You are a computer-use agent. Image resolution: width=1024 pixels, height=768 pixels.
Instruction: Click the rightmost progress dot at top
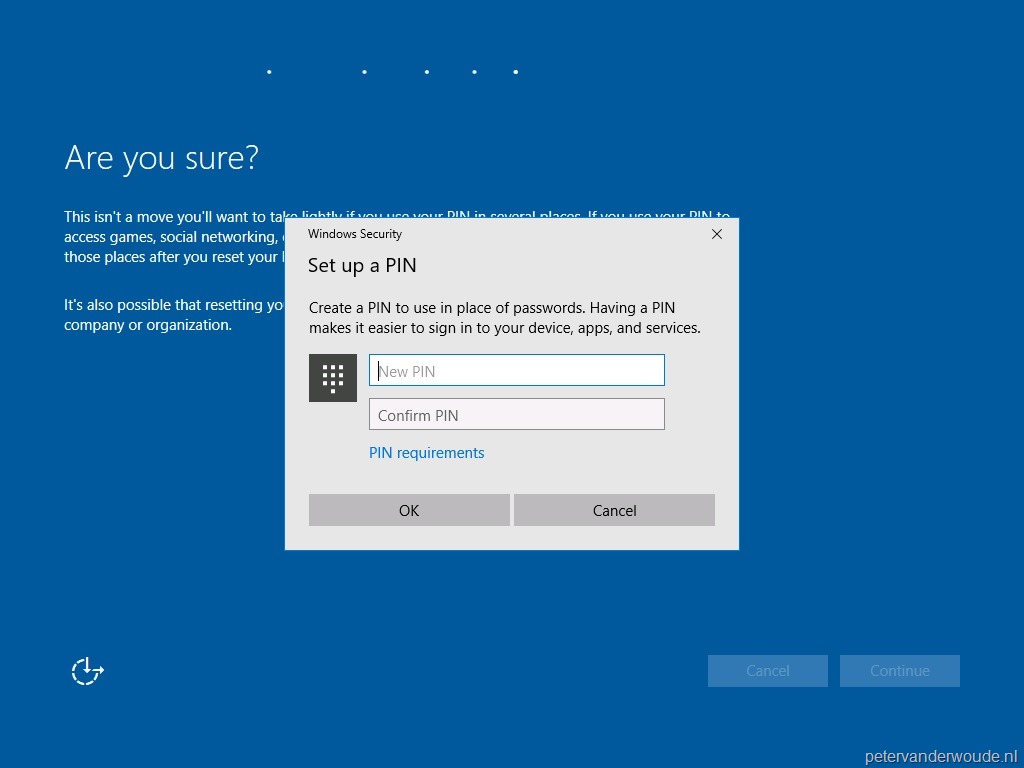(515, 71)
